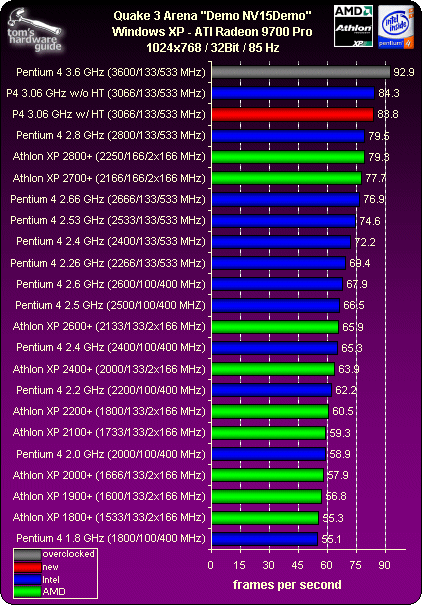
Task: Click the red new legend swatch
Action: (27, 567)
